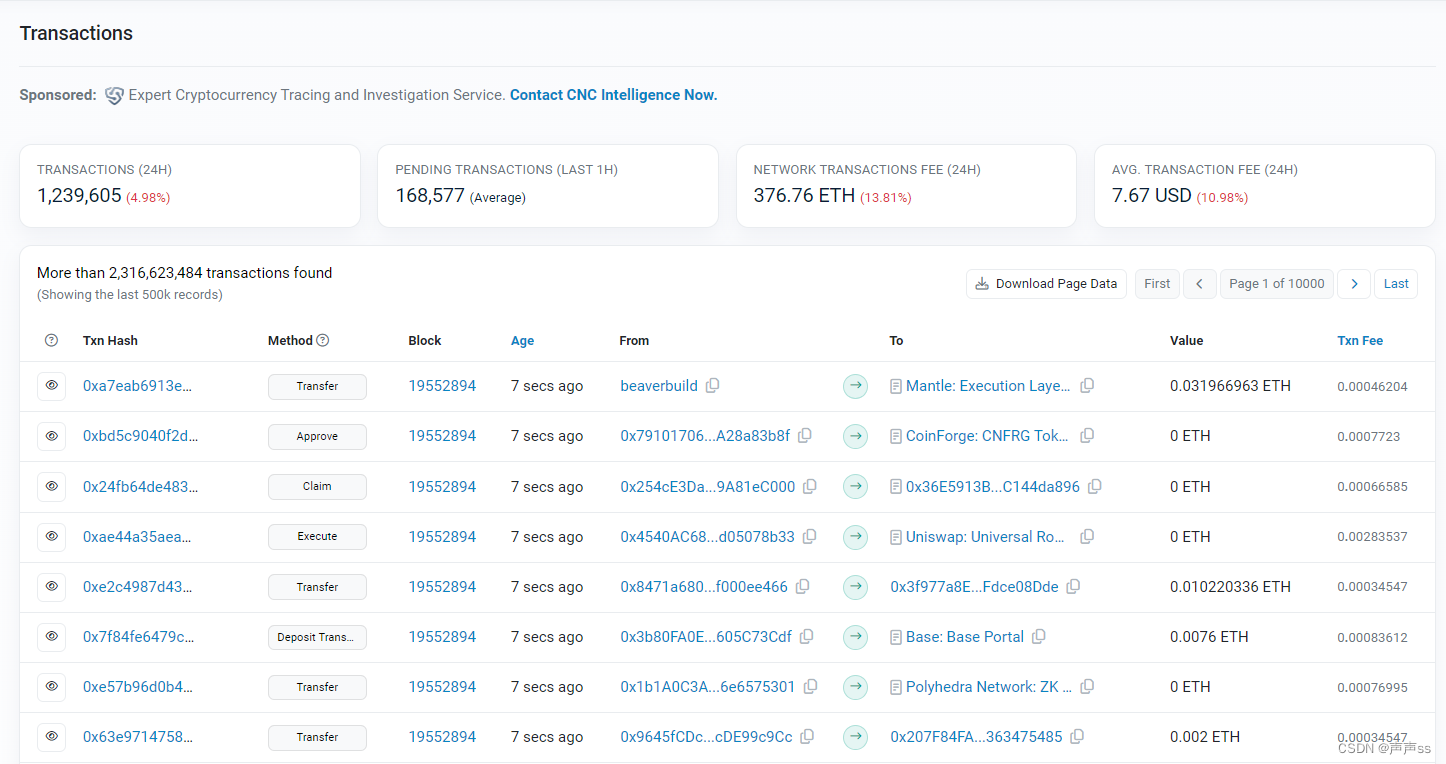Click the Execute method badge
This screenshot has height=764, width=1446.
(x=317, y=536)
